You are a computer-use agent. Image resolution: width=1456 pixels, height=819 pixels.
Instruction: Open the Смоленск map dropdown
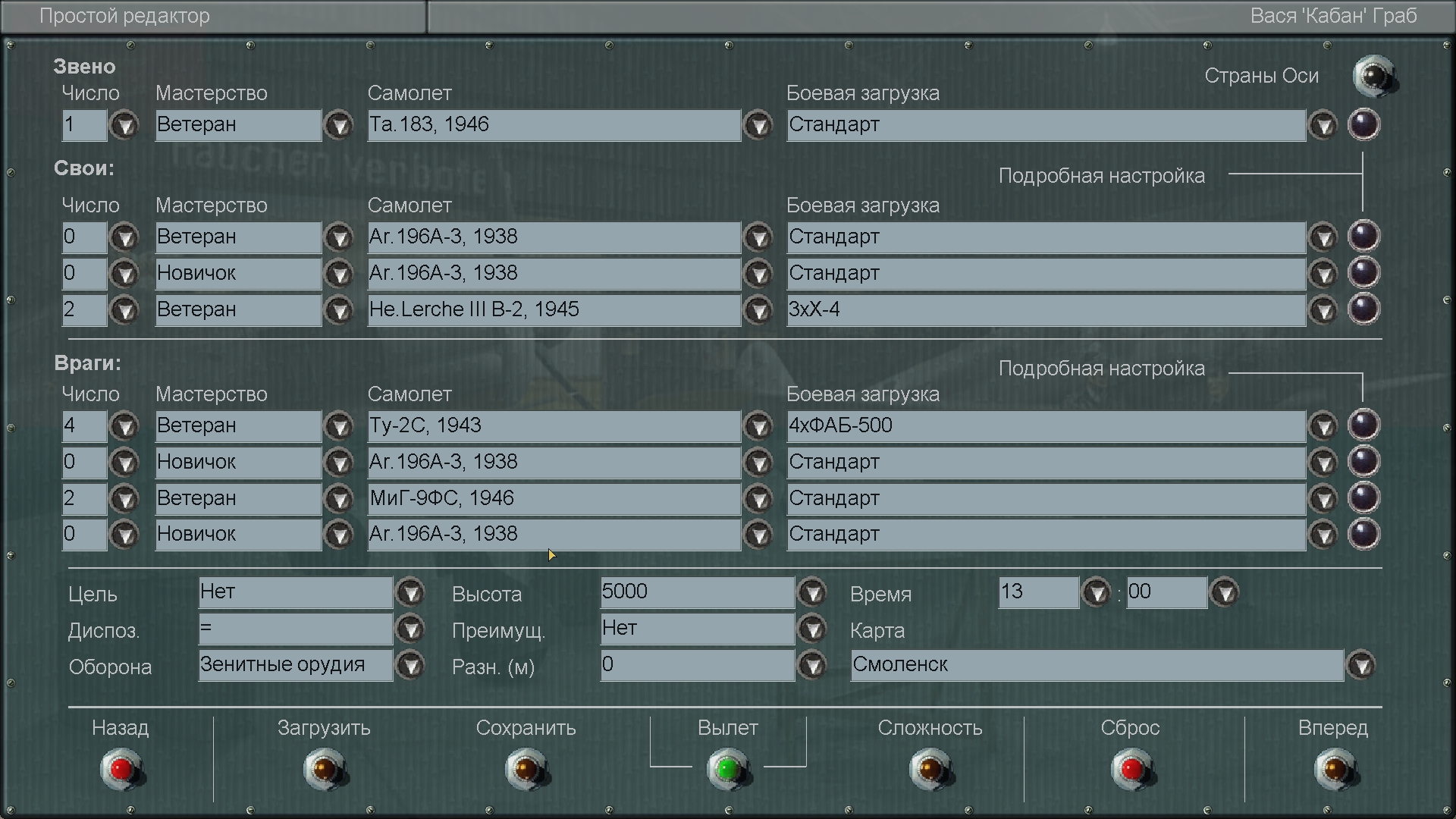click(x=1361, y=666)
